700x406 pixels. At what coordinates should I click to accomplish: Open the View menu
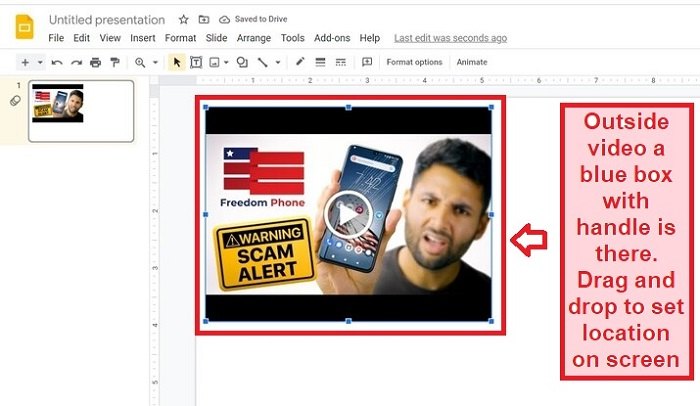point(110,38)
